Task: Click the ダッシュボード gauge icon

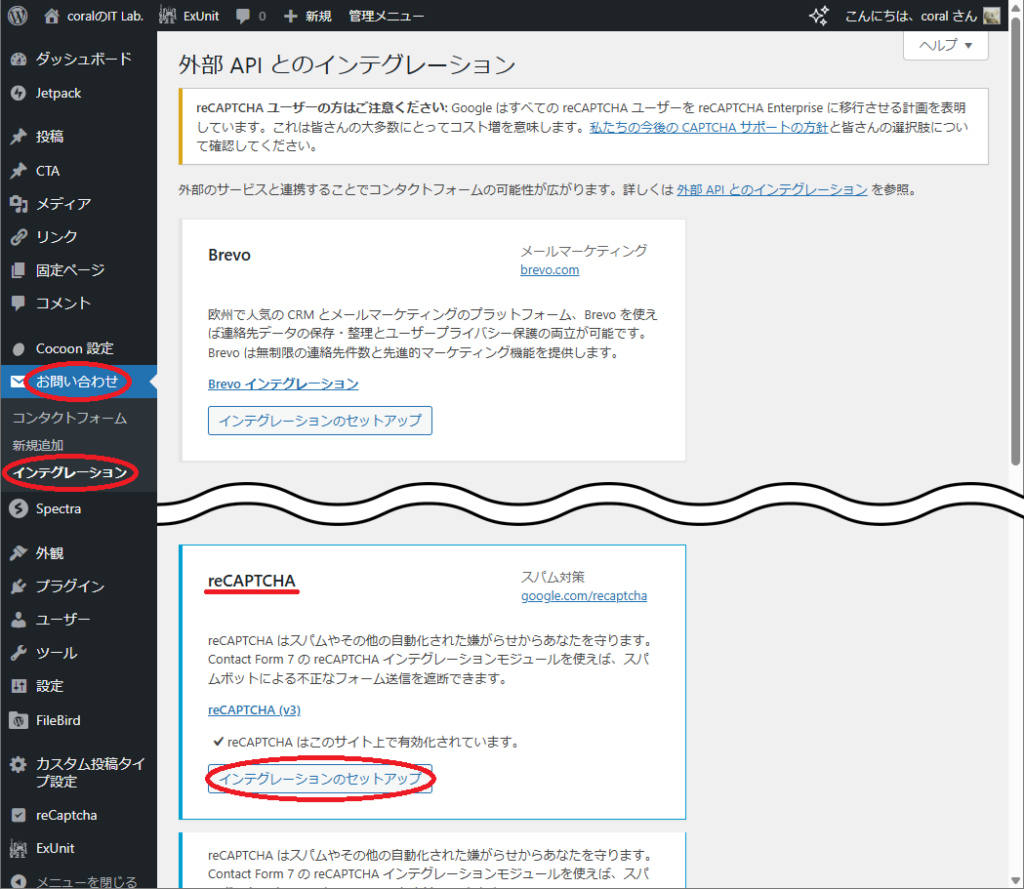Action: (18, 59)
